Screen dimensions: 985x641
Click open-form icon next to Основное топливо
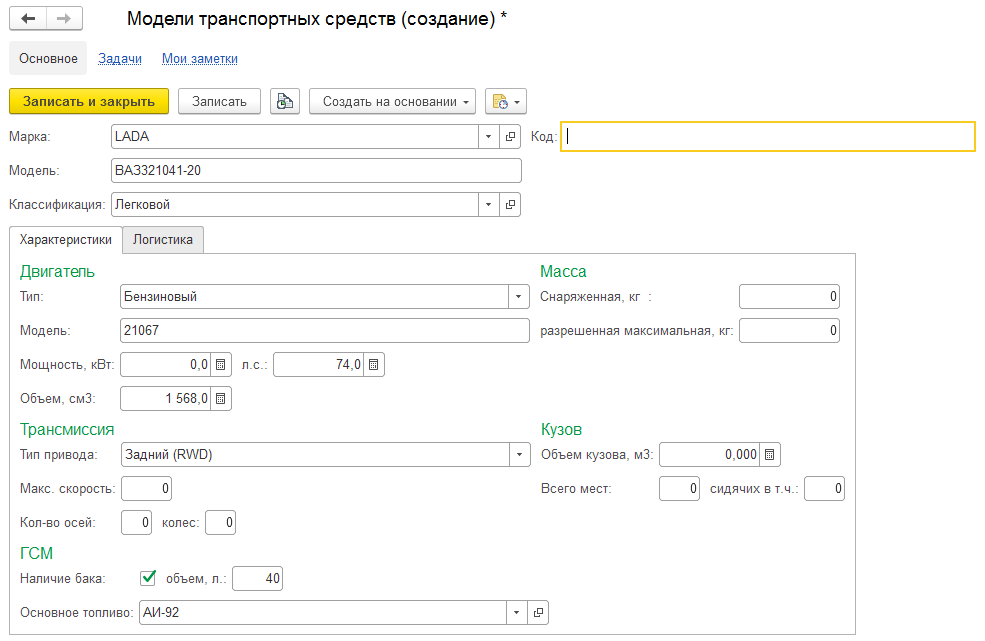[538, 612]
